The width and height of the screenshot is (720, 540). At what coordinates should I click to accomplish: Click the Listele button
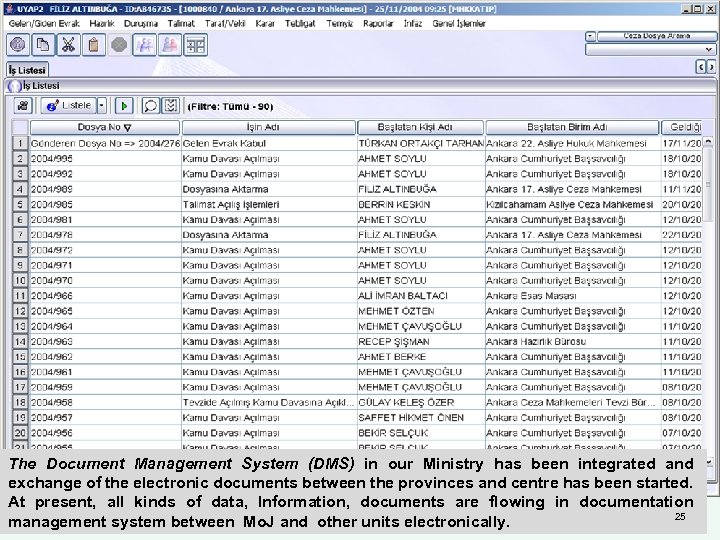pos(69,106)
